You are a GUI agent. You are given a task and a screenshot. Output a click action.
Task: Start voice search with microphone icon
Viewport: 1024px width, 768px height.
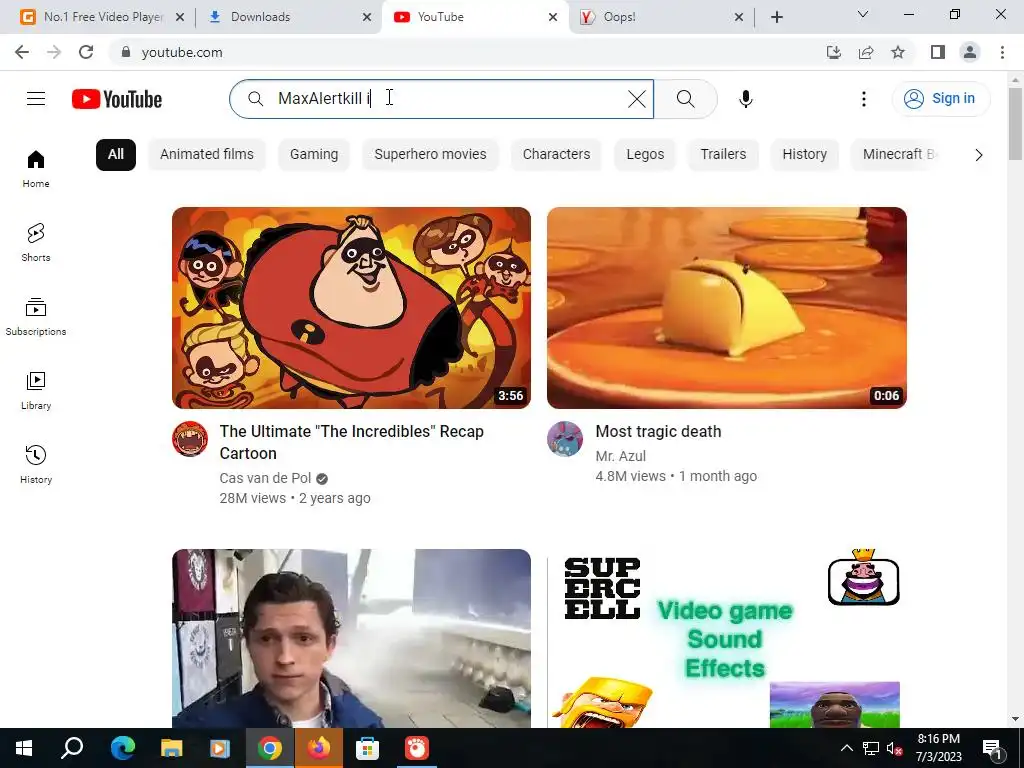(746, 99)
